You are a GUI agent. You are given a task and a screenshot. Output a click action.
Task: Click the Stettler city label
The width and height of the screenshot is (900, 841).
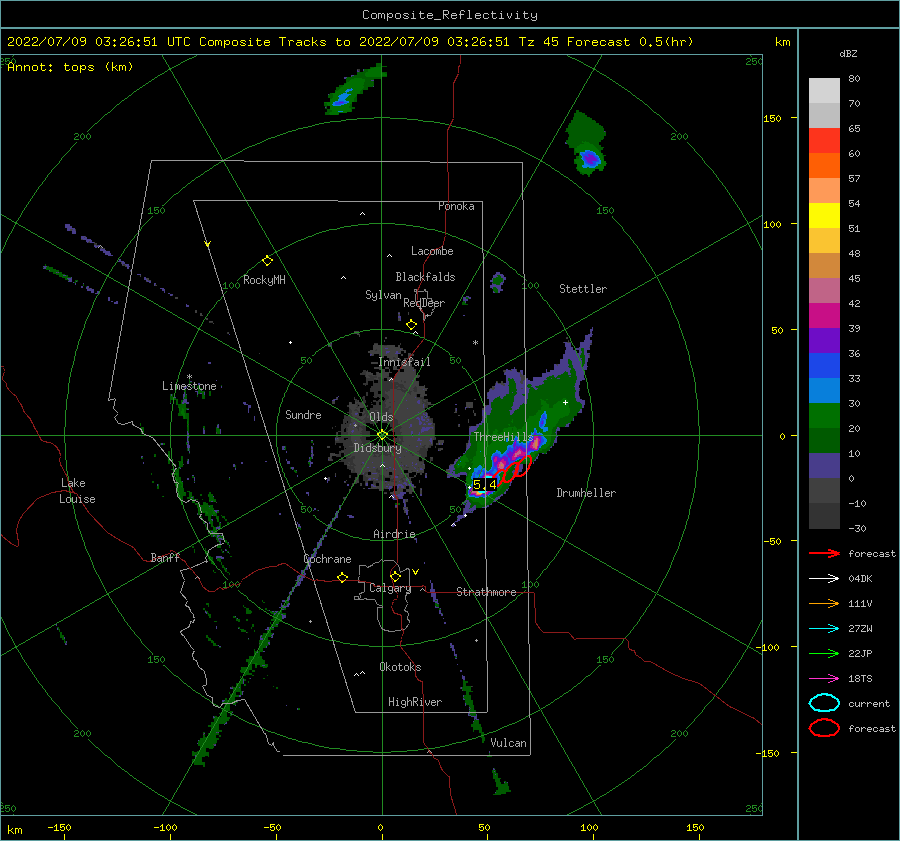[583, 289]
